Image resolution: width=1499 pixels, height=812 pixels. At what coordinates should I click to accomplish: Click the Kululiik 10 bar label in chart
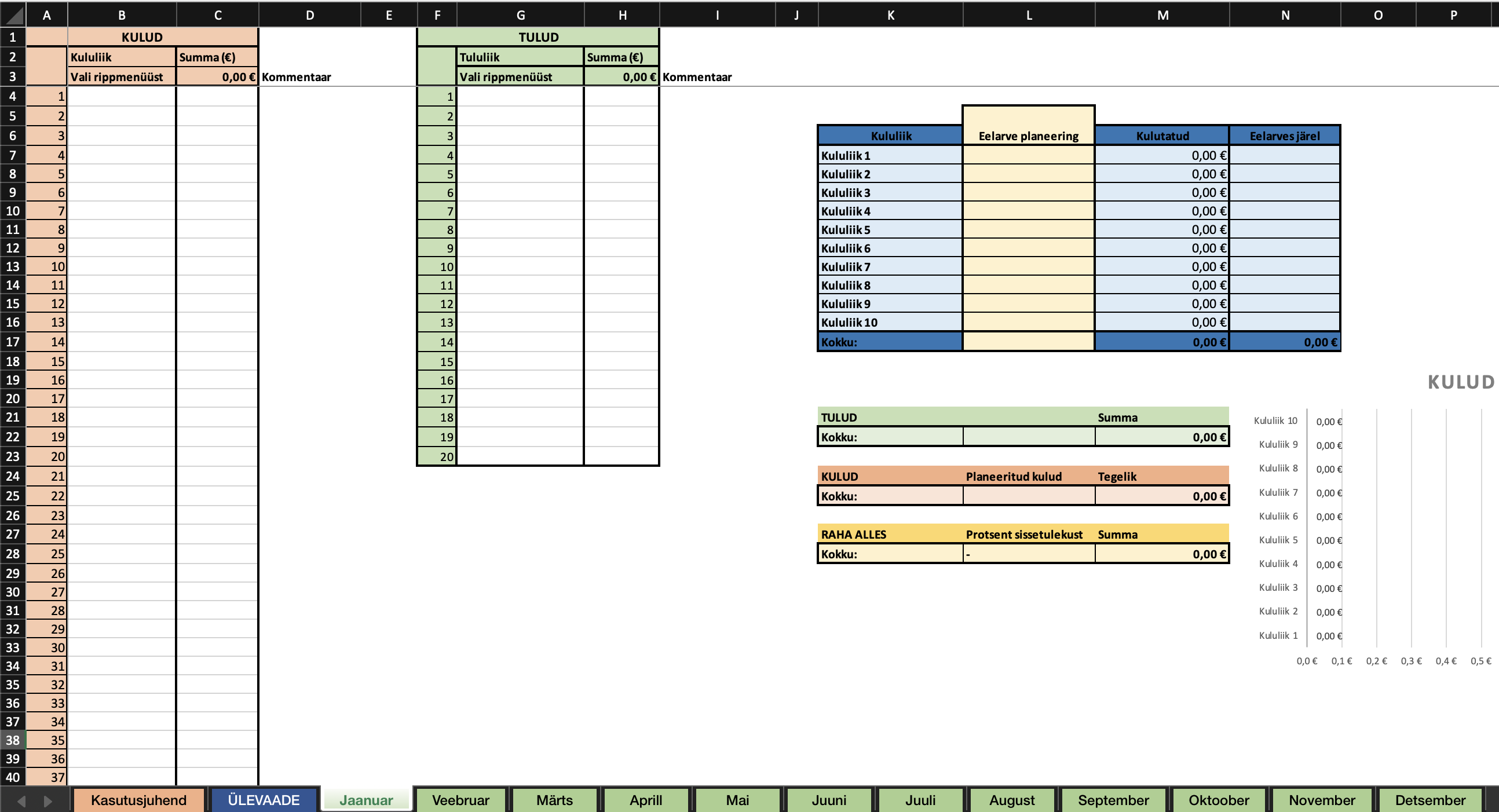point(1275,420)
